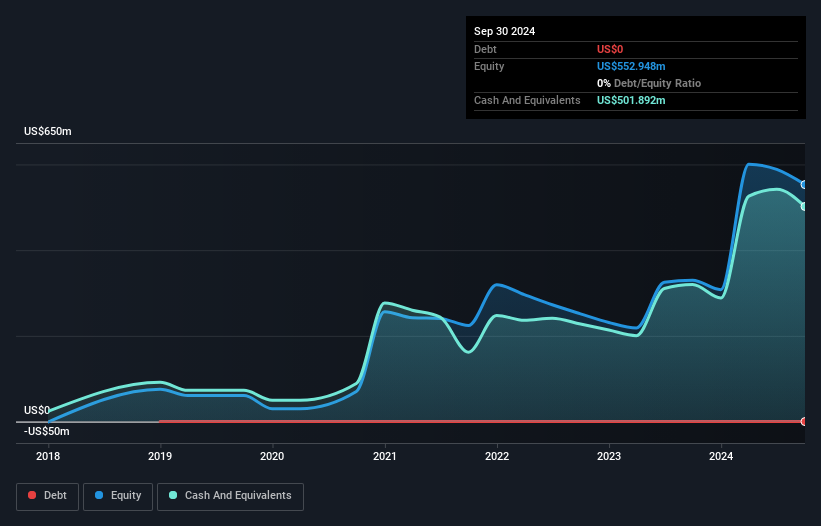
Task: Click the US$501.892m cash value
Action: click(631, 100)
